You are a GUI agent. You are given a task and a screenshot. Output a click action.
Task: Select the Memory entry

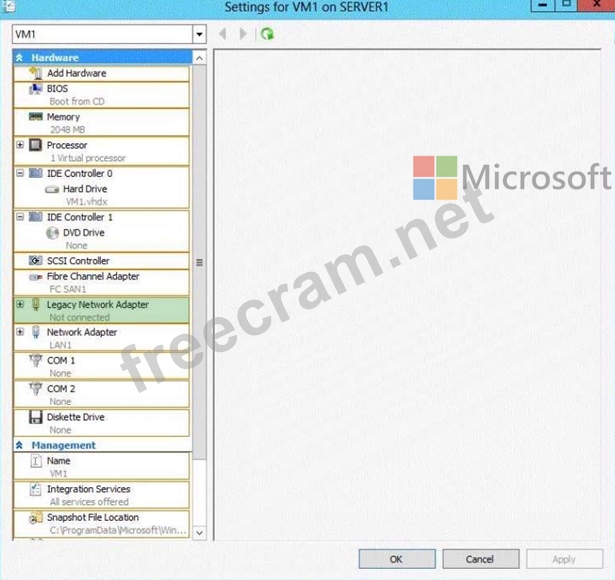point(101,123)
